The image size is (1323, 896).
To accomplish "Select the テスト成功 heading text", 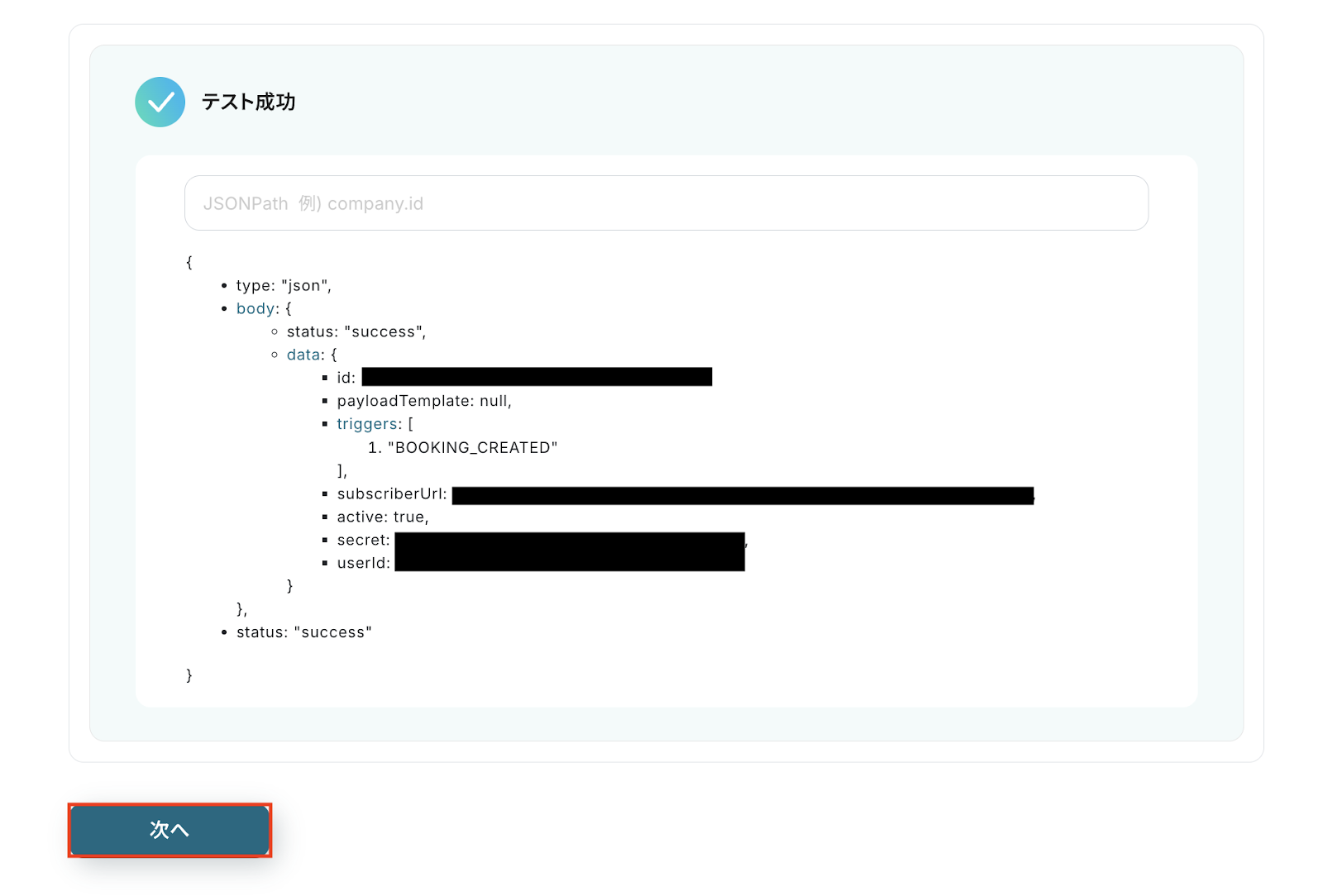I will (x=248, y=102).
